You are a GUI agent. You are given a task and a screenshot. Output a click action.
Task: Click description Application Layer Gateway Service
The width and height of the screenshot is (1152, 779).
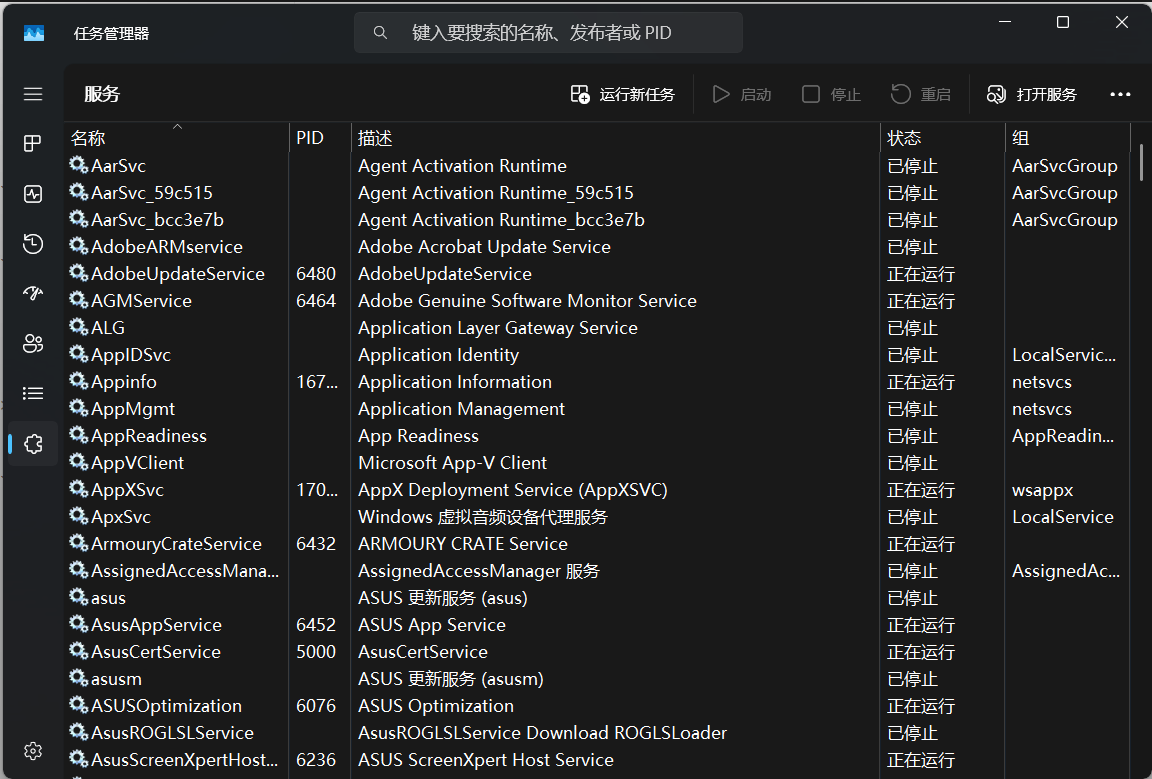coord(497,327)
